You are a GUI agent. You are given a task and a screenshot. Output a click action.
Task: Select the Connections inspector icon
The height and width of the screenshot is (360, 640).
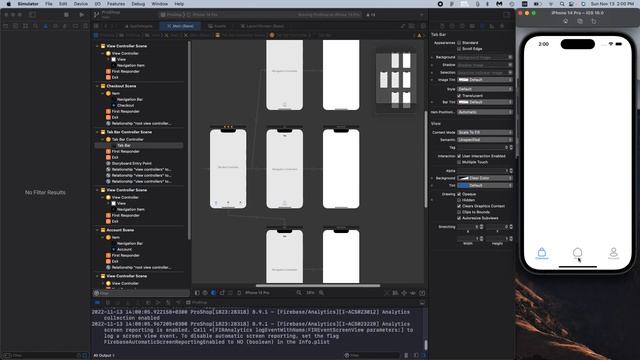(502, 26)
